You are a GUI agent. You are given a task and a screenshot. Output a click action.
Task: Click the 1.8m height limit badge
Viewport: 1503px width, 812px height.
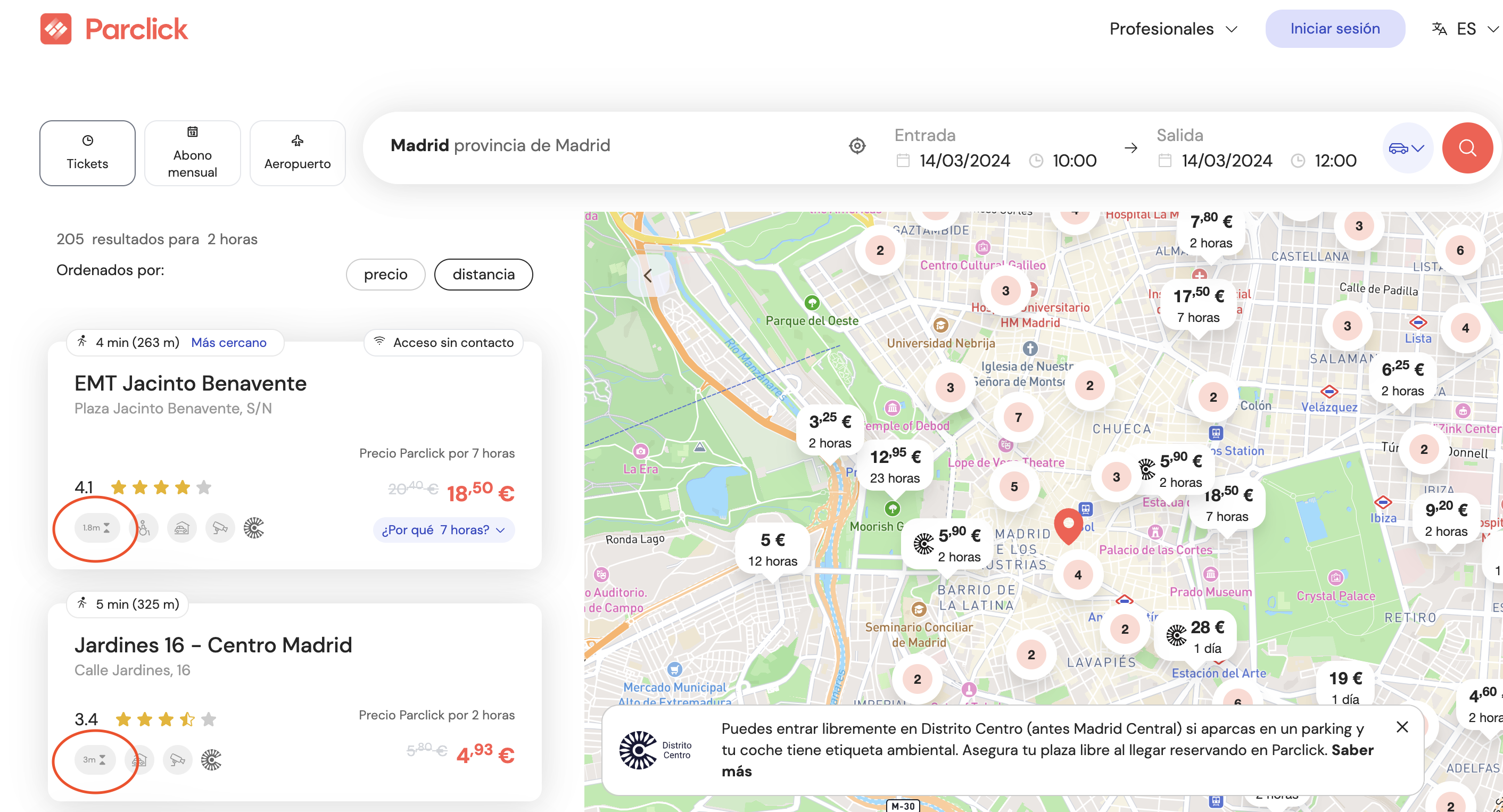96,528
